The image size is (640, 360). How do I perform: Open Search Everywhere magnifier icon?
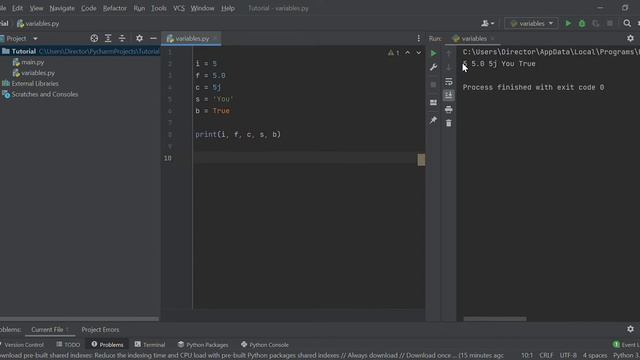click(x=627, y=24)
